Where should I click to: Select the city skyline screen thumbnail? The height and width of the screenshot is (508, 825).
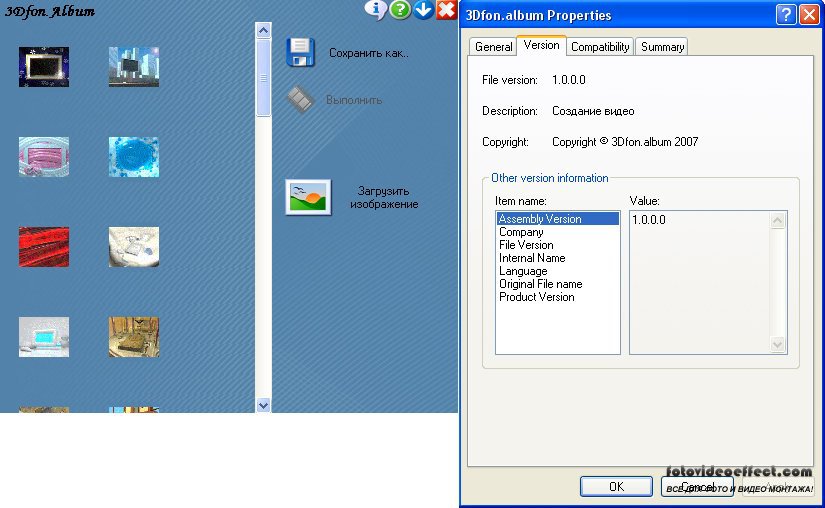[134, 67]
